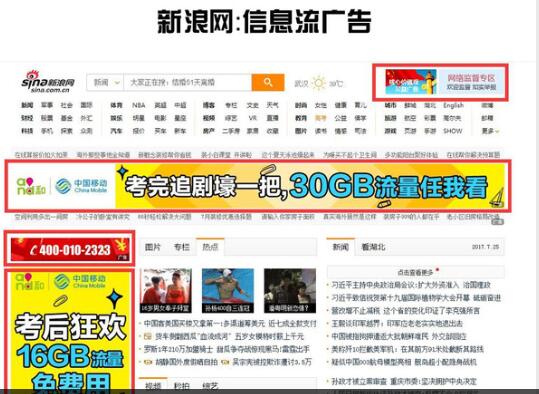Screen dimensions: 539x394
Task: Open headline 胡静国外度假晒自拍
Action: (x=186, y=362)
